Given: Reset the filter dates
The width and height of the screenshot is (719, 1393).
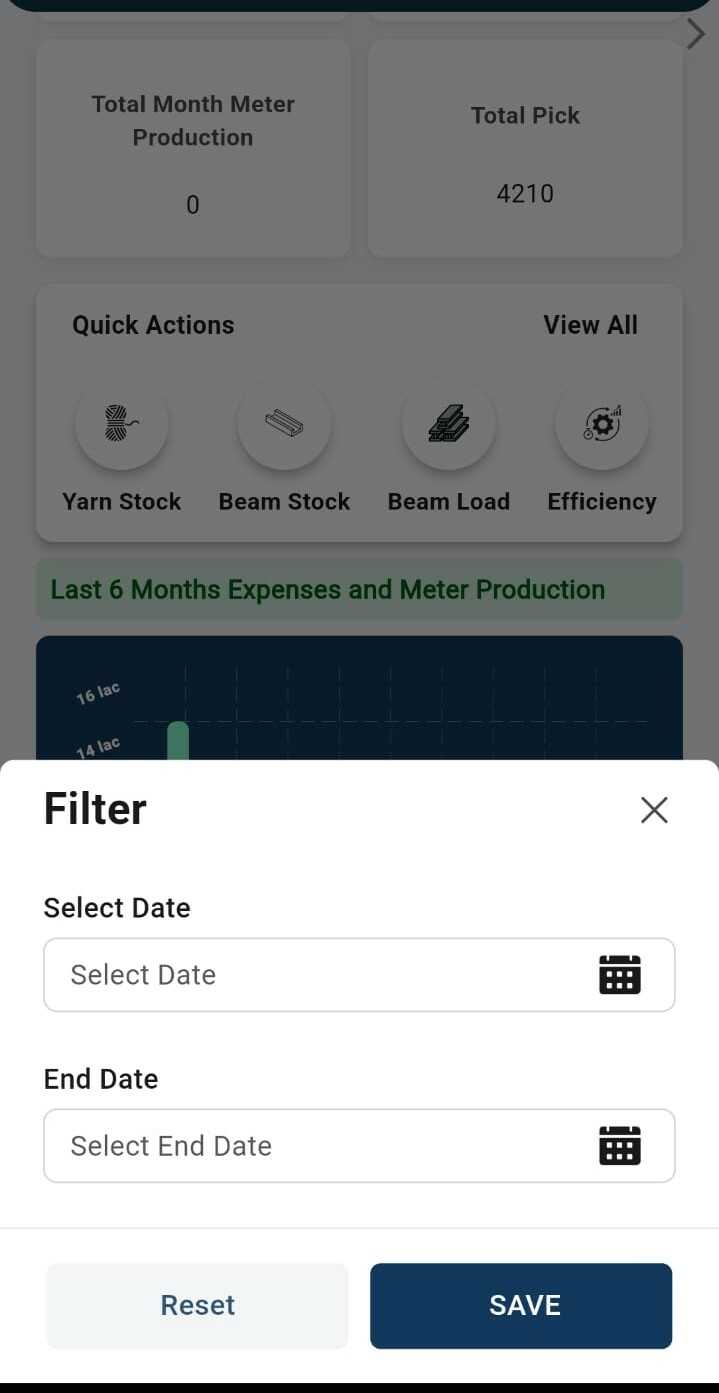Looking at the screenshot, I should [x=197, y=1305].
